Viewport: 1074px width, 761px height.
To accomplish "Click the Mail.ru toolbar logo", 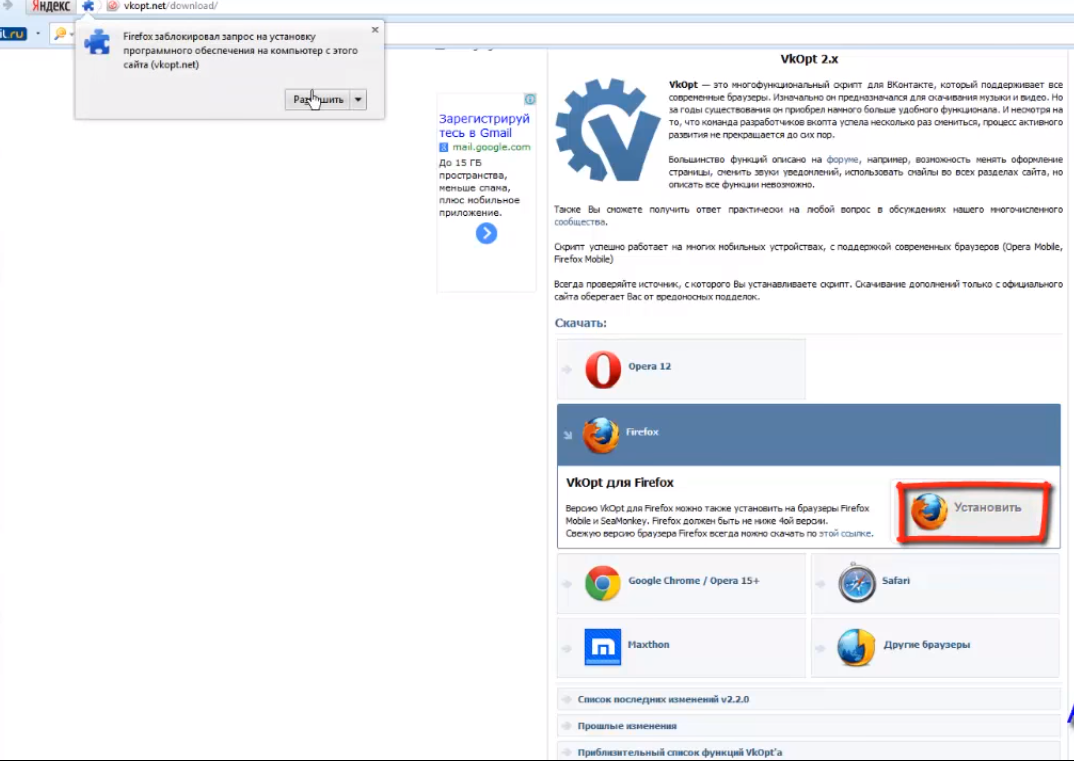I will [x=13, y=33].
